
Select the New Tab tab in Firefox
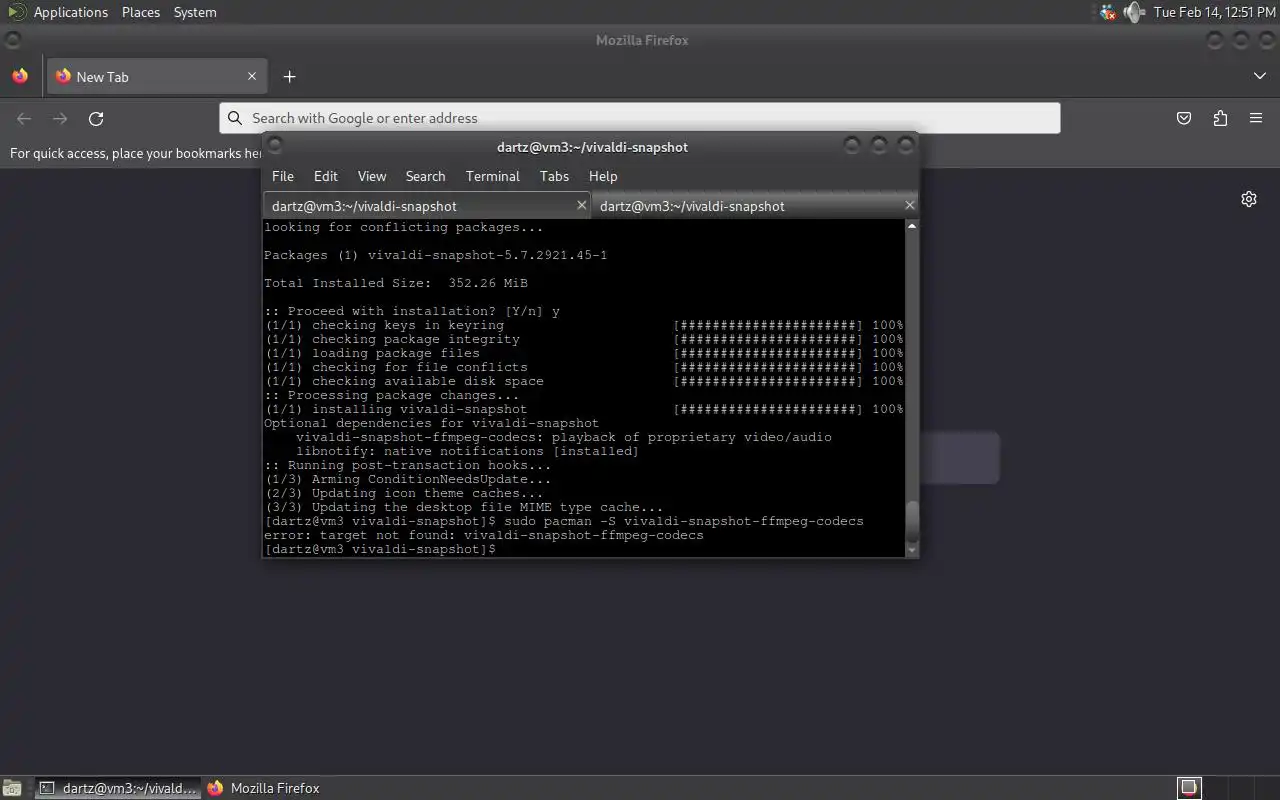(x=155, y=76)
